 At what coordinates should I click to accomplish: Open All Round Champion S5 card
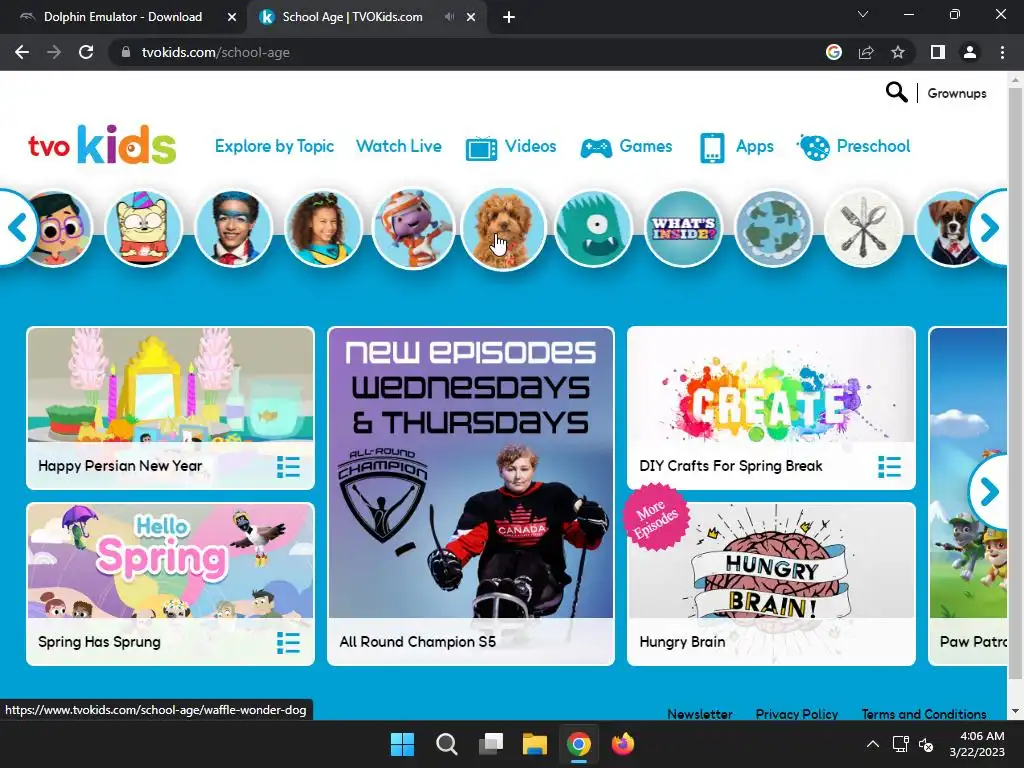point(471,496)
